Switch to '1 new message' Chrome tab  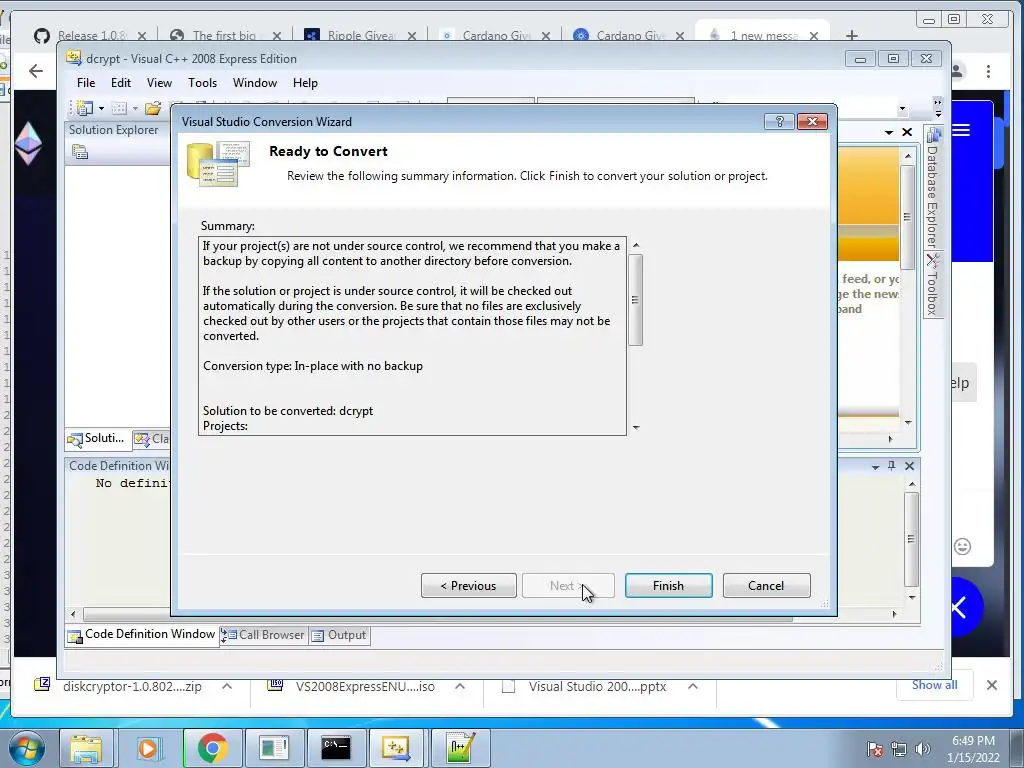[x=763, y=35]
